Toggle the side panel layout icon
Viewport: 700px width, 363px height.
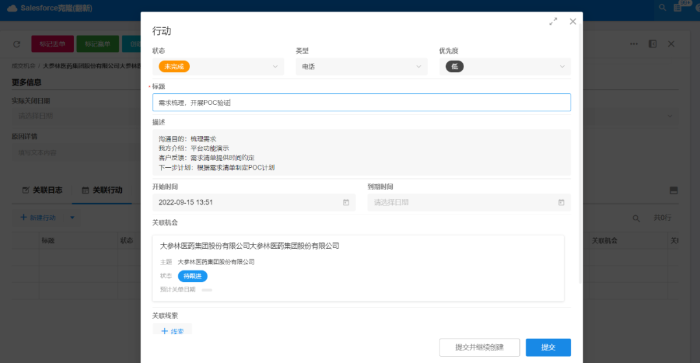coord(653,44)
